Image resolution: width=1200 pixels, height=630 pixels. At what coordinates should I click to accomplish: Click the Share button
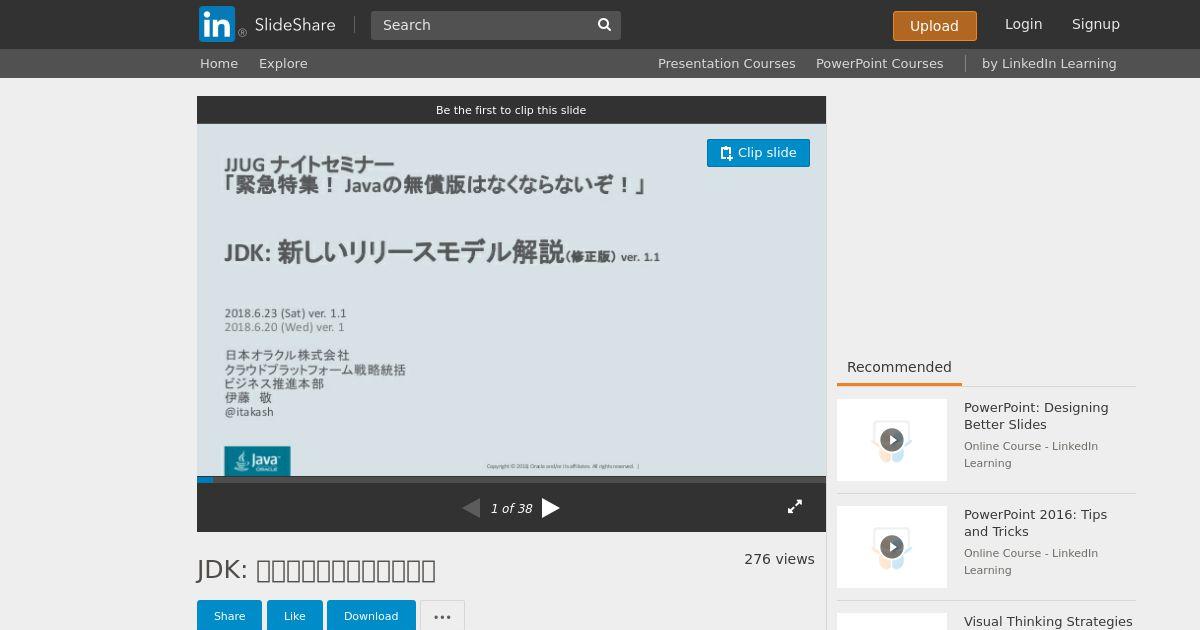tap(229, 616)
